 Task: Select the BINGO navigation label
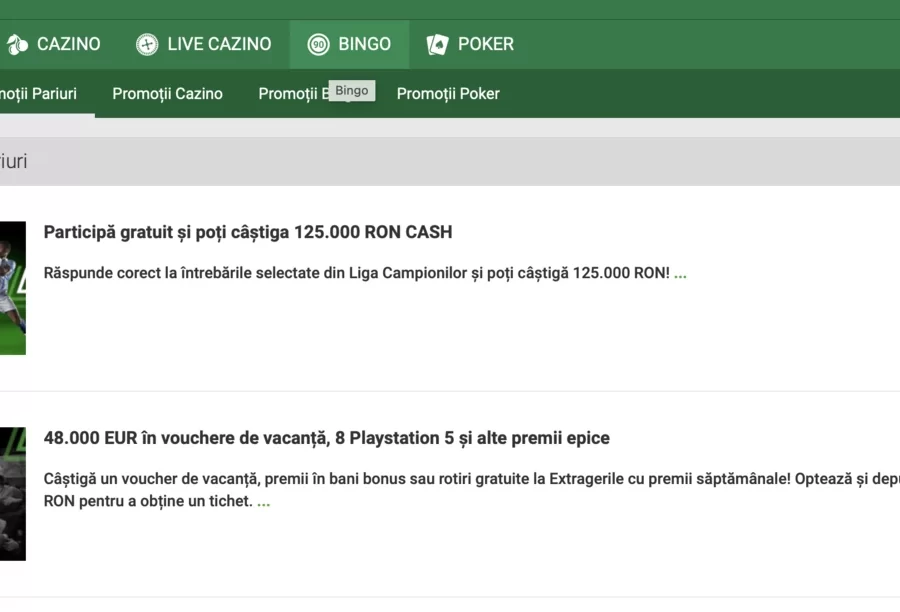pos(364,44)
